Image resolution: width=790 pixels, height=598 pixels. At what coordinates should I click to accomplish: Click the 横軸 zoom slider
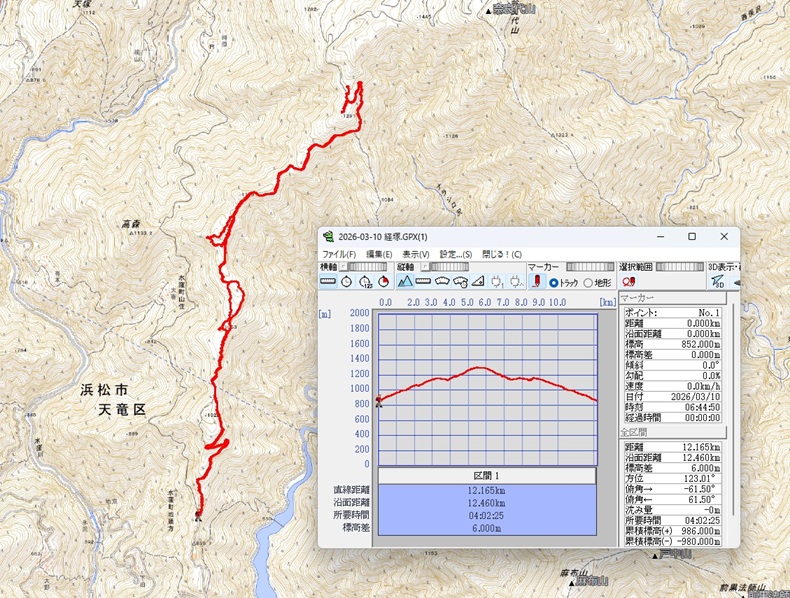367,268
